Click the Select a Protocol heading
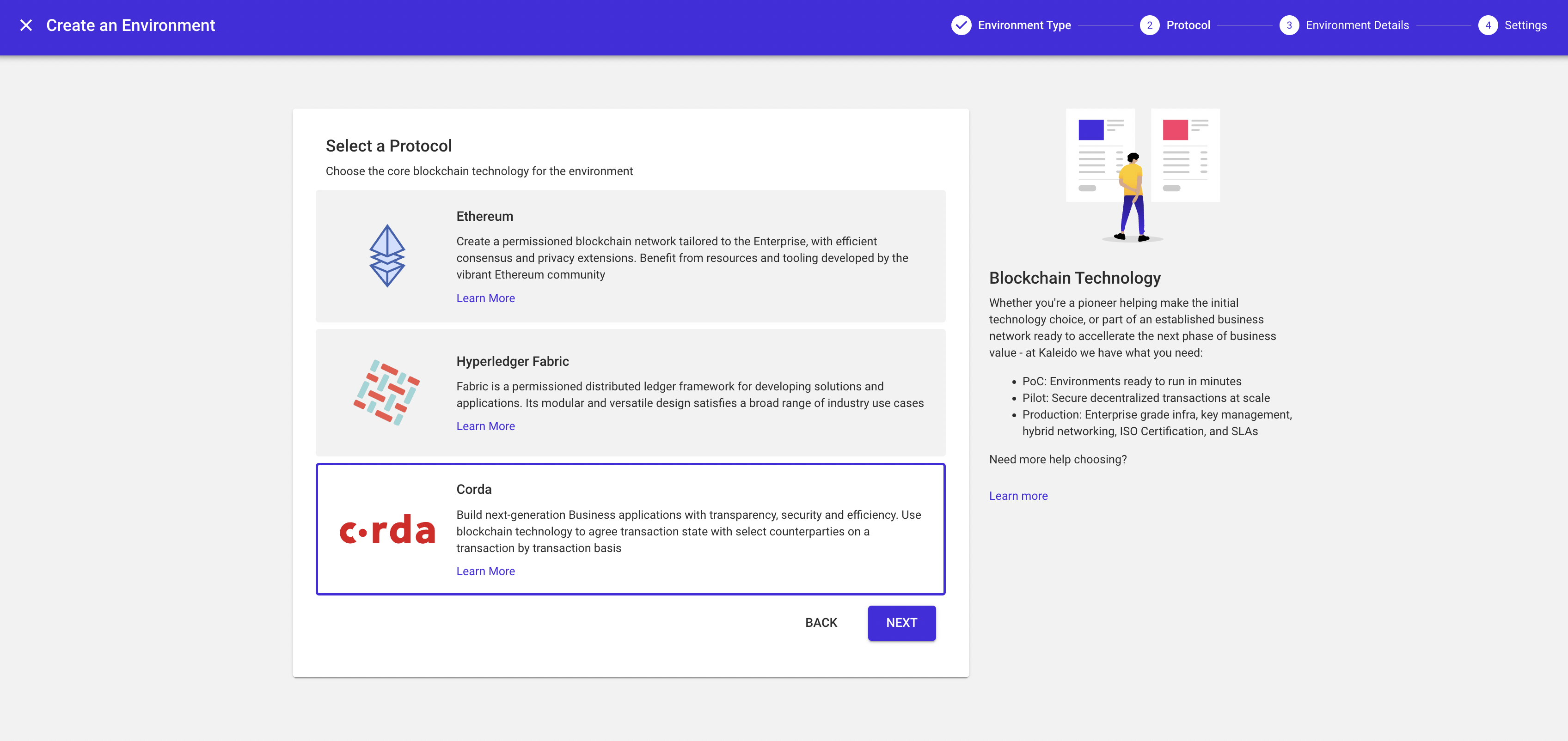 (388, 146)
